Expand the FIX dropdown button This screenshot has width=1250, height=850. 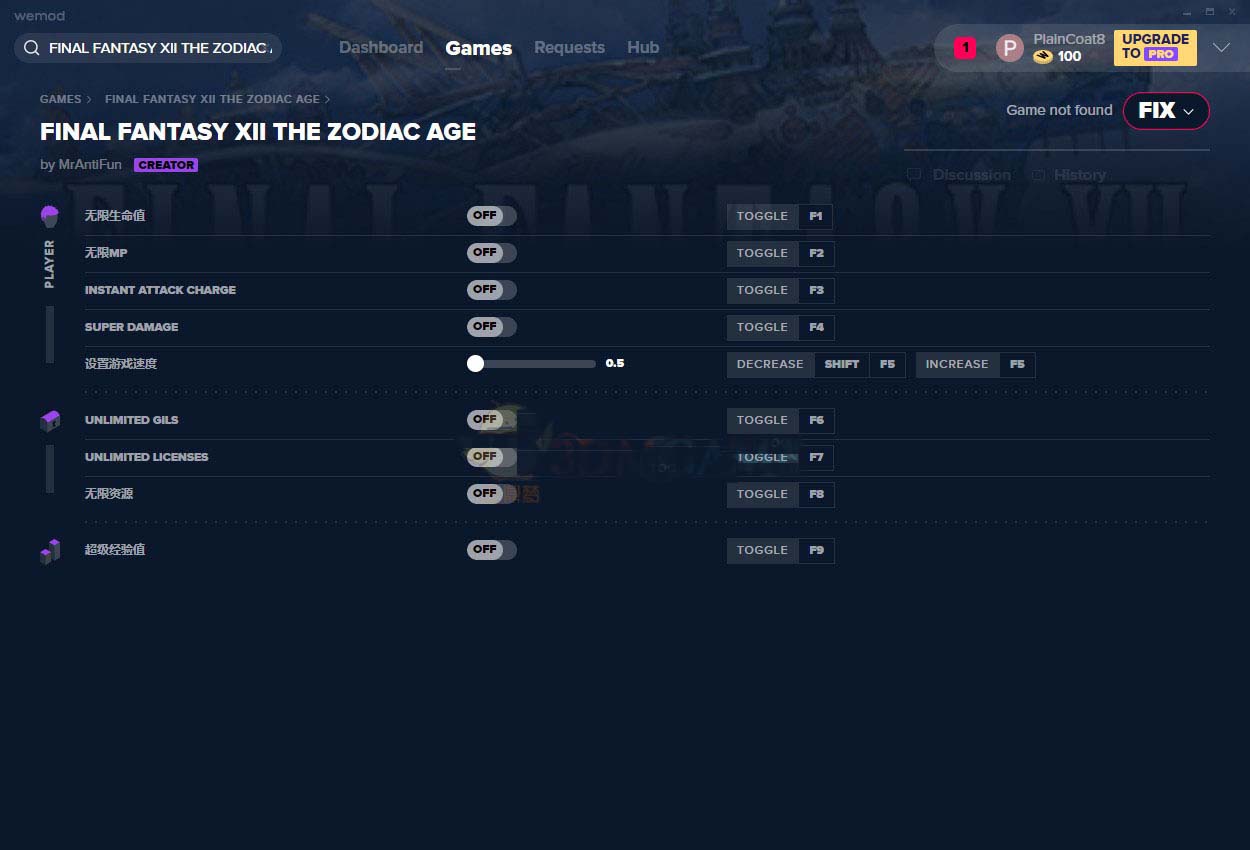point(1166,111)
